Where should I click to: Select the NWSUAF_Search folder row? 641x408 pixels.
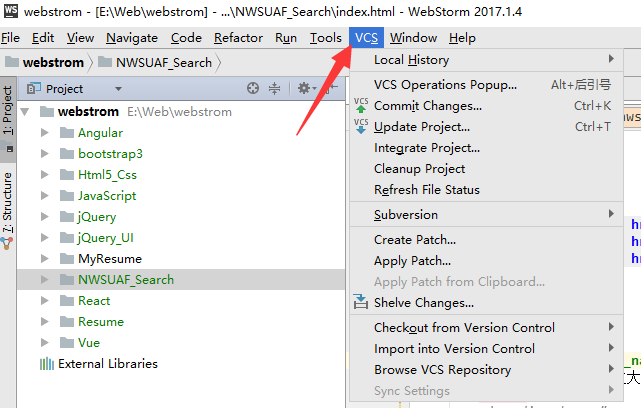(x=181, y=280)
